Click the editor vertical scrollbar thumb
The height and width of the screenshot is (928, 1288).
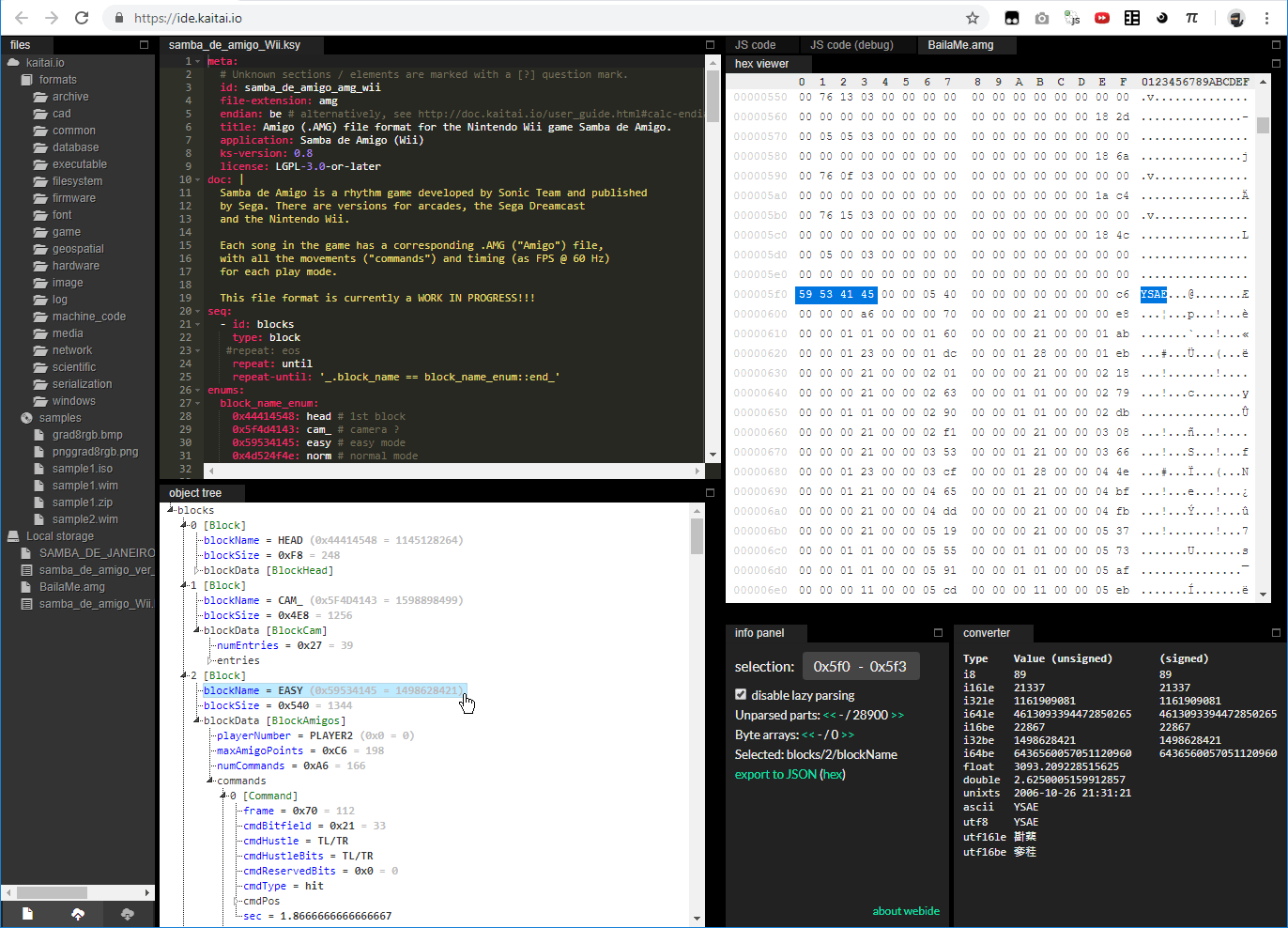[713, 97]
